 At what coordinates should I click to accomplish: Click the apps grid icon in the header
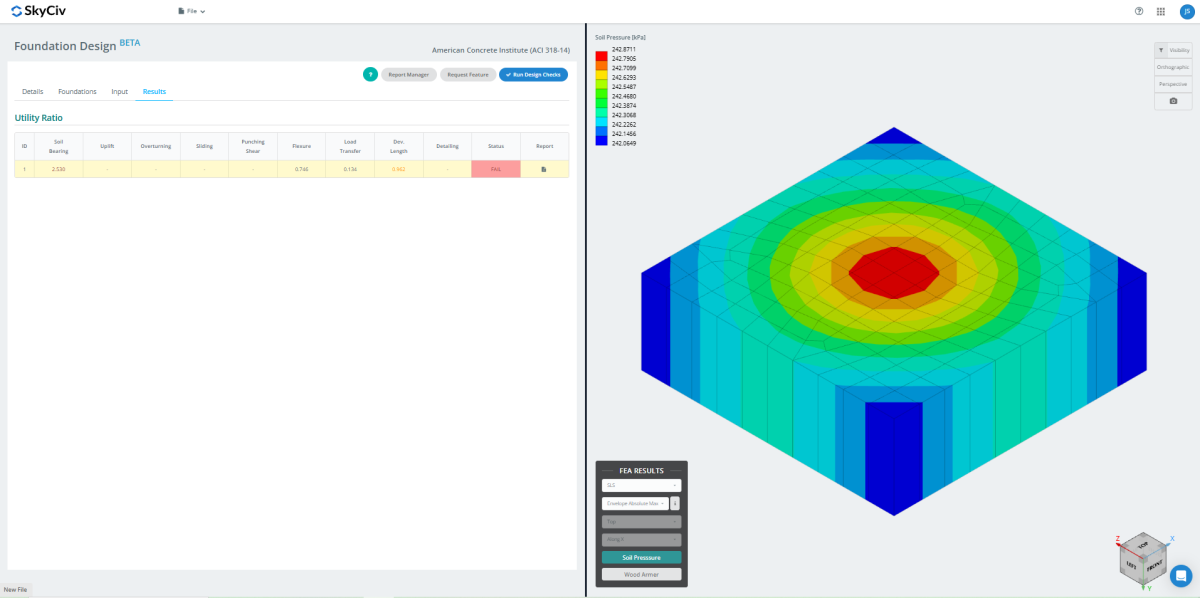coord(1160,12)
